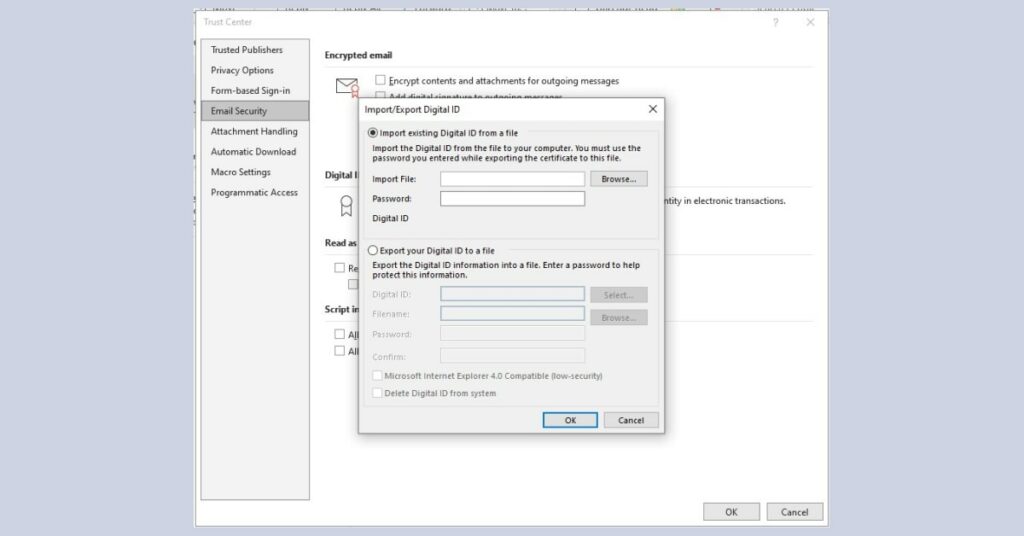
Task: Click the import Password text field
Action: pyautogui.click(x=512, y=199)
